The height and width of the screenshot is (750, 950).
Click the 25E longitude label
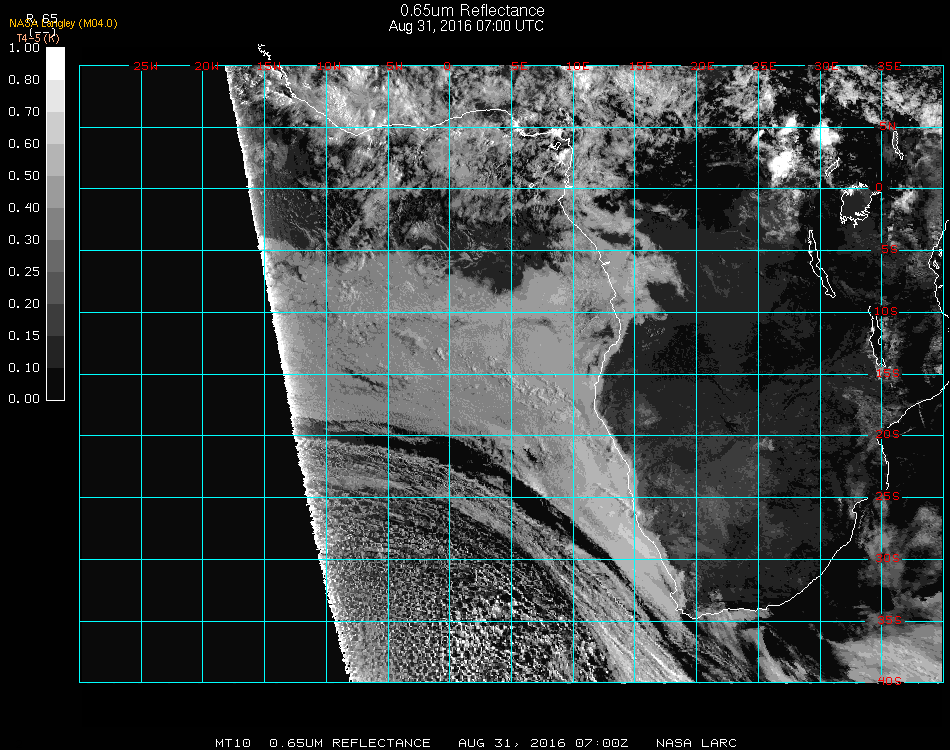765,66
